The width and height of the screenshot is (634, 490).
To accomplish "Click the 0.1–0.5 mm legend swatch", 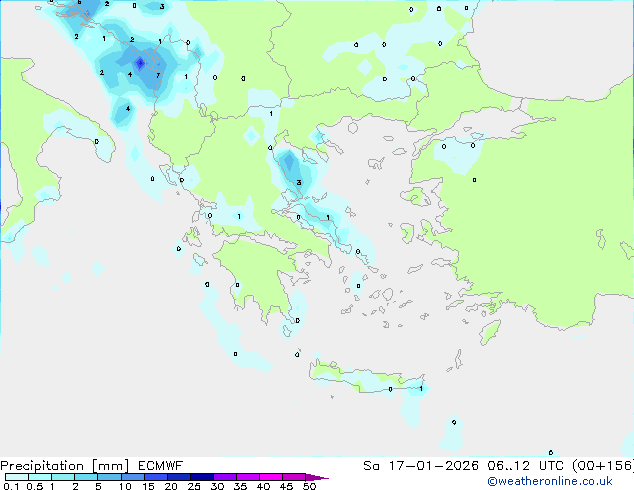I will 17,477.
